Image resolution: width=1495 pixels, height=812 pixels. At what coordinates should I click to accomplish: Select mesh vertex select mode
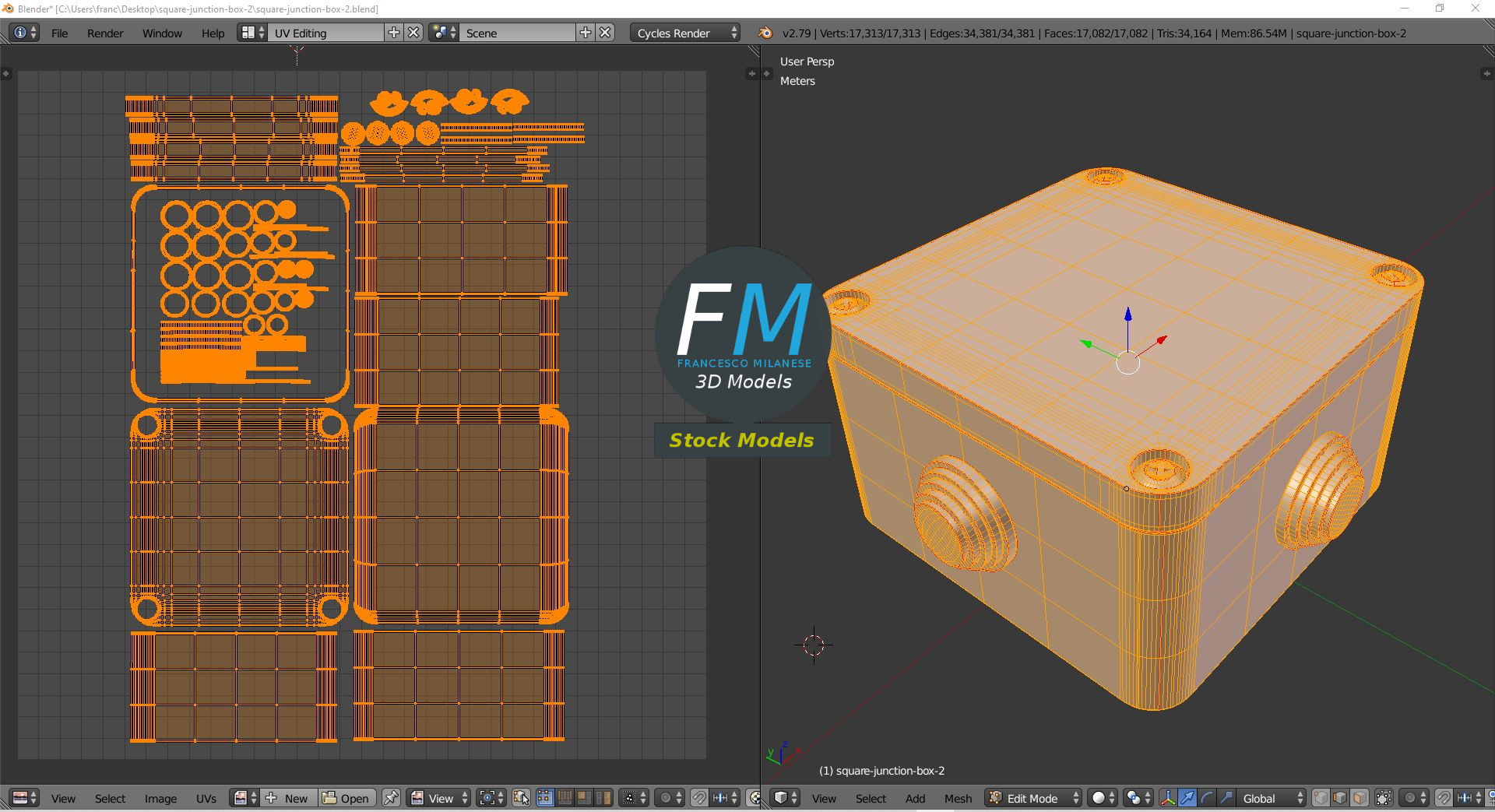tap(1321, 798)
